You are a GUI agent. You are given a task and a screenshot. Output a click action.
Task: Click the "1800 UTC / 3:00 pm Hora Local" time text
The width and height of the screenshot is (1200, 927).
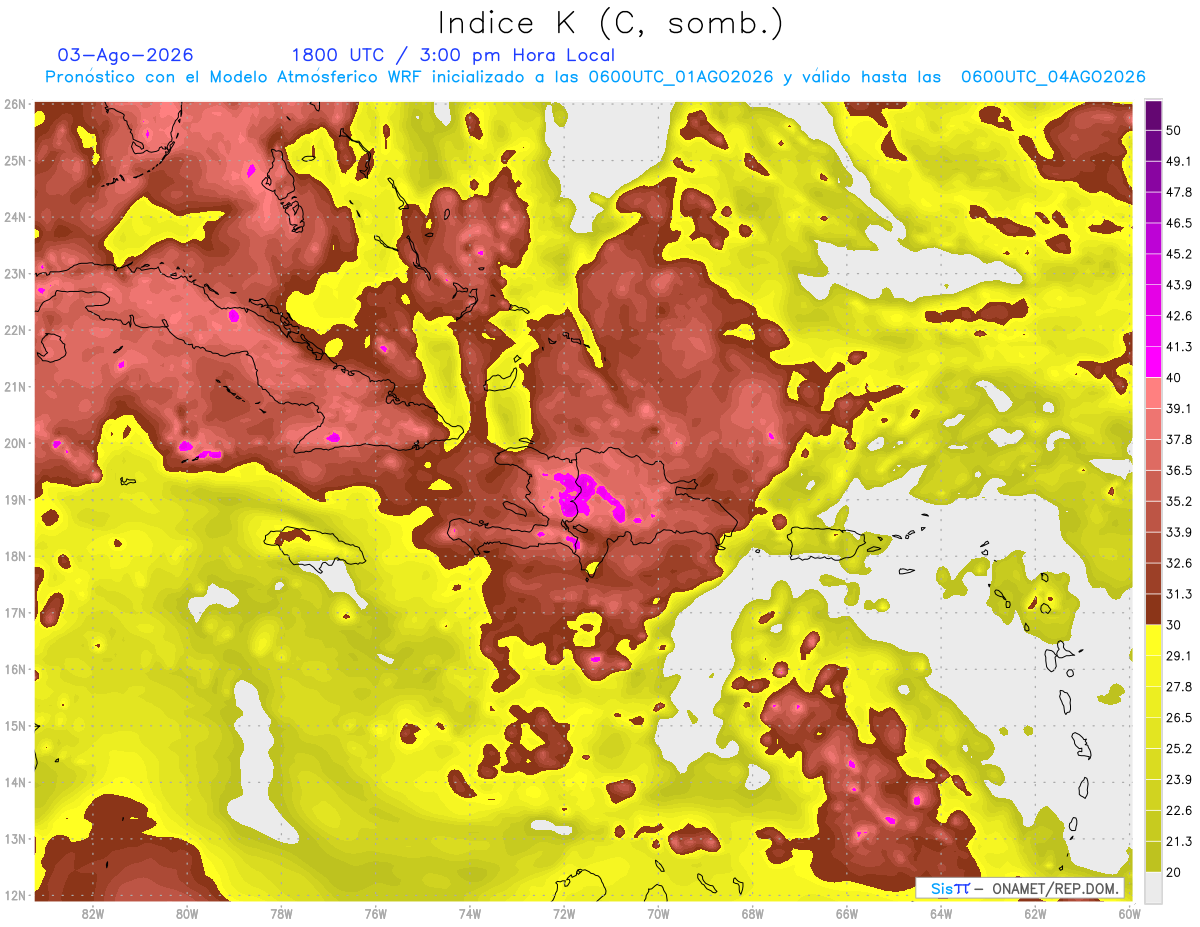[x=453, y=55]
